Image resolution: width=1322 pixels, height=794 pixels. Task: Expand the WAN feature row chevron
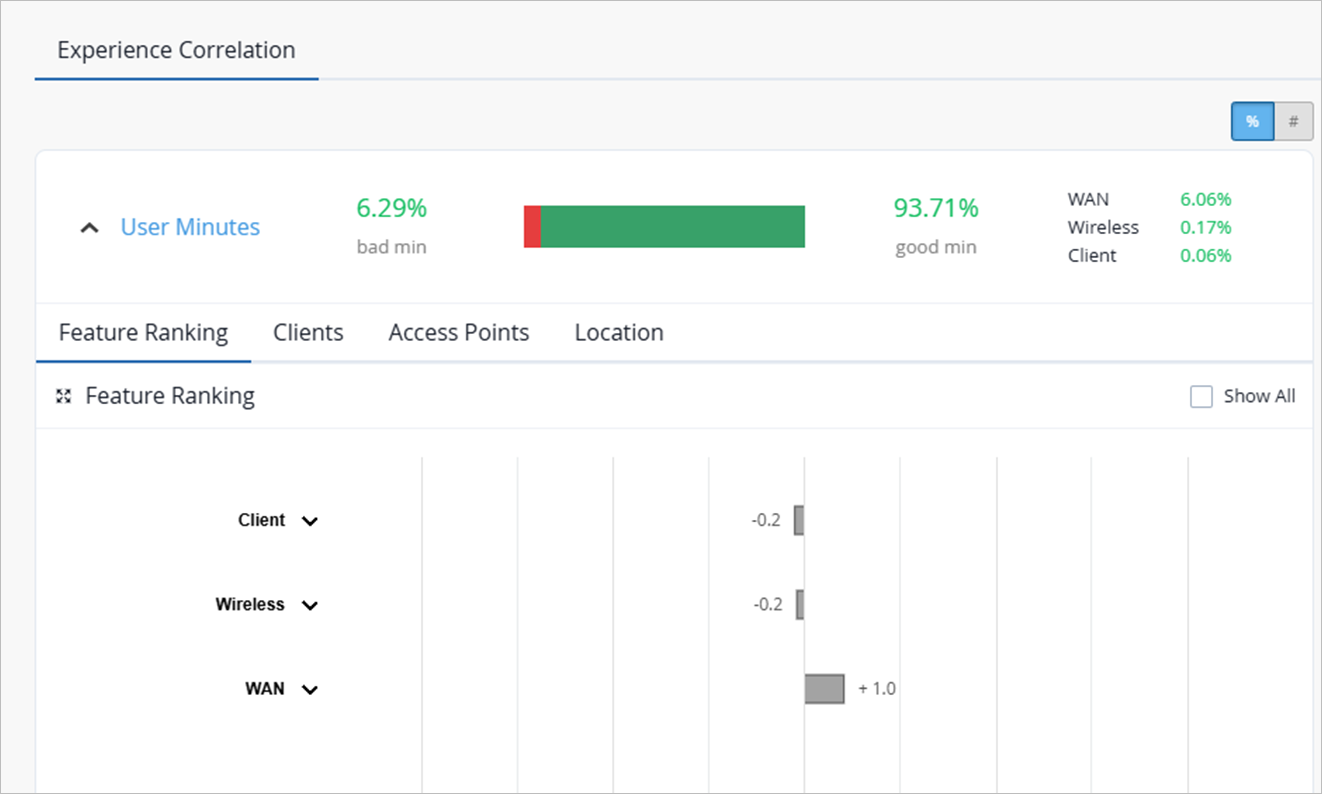tap(310, 689)
